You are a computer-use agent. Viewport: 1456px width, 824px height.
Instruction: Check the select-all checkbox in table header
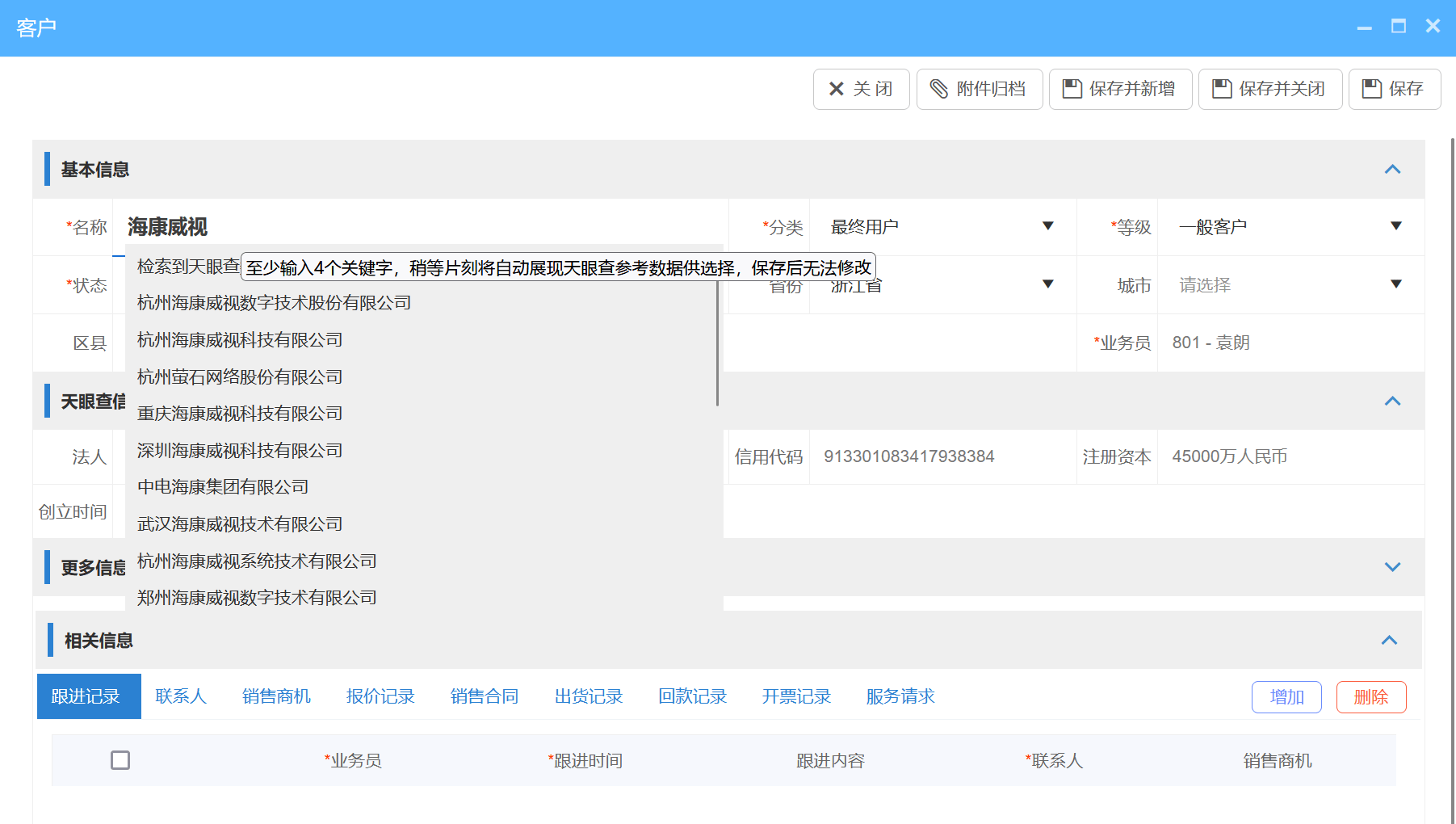coord(121,760)
